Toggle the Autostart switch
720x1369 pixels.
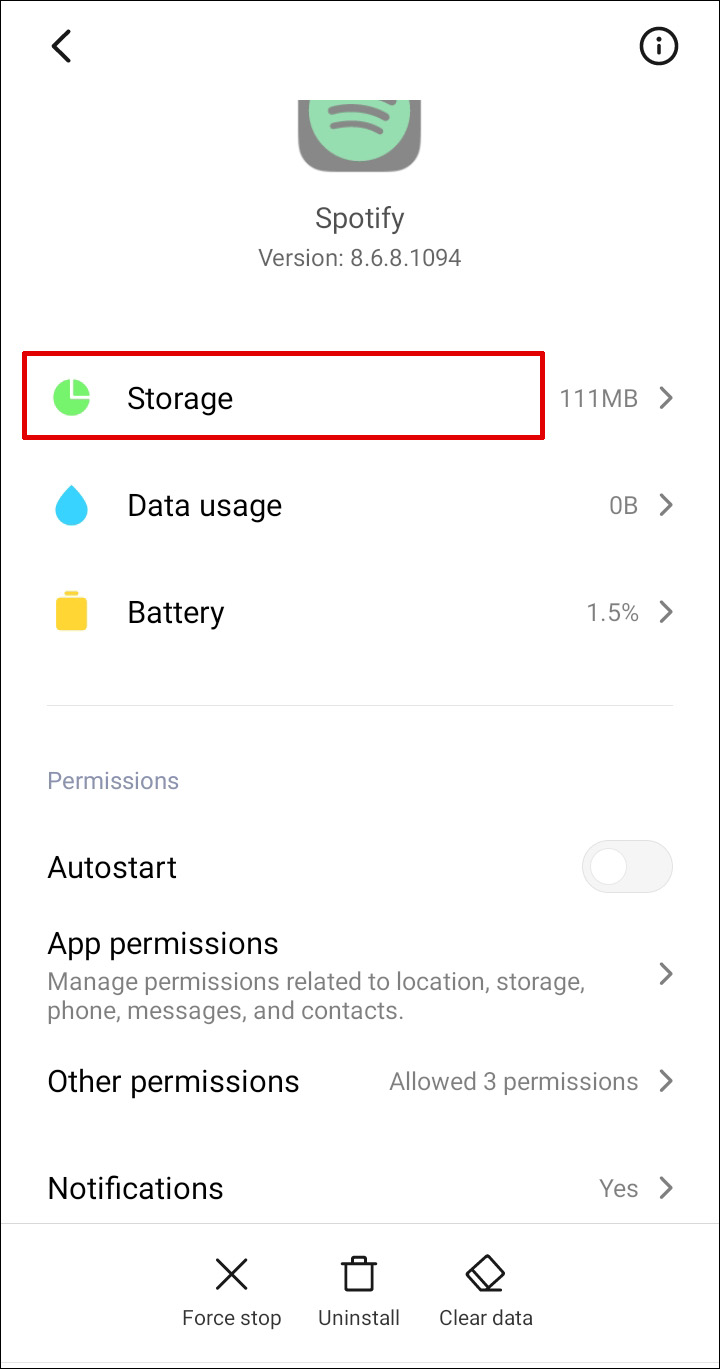click(627, 867)
